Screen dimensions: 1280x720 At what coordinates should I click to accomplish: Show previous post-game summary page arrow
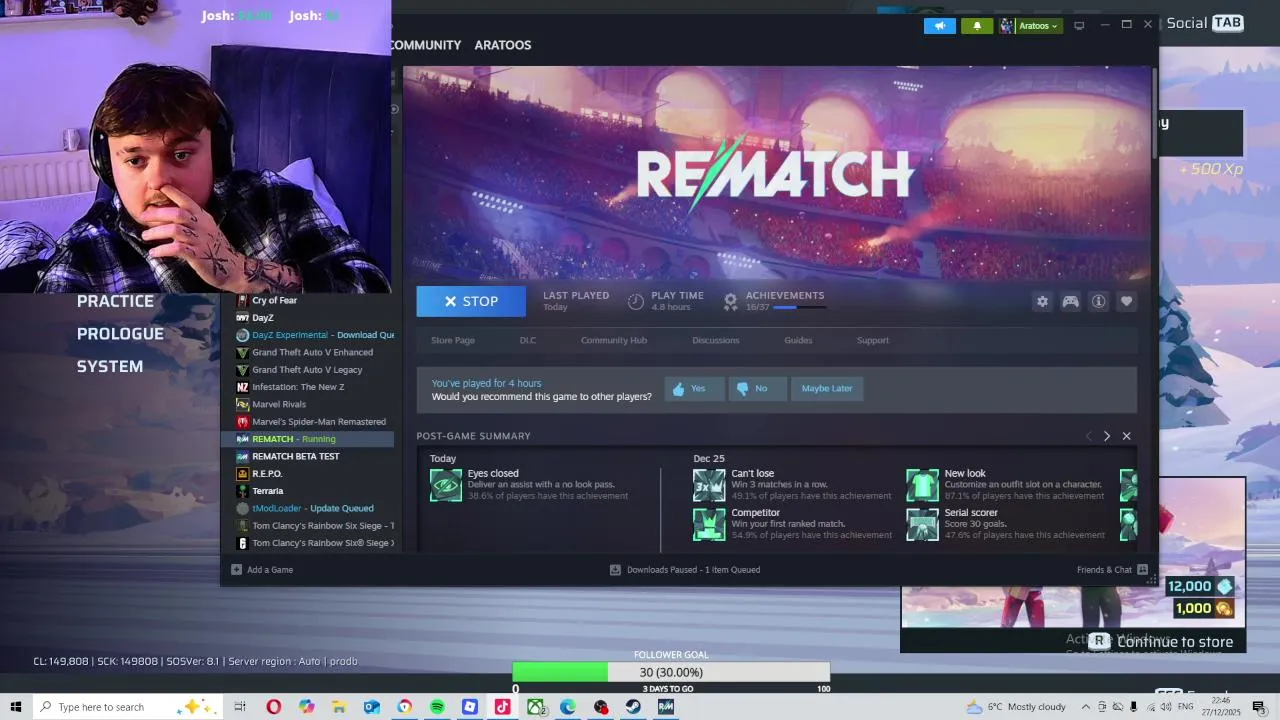[x=1089, y=436]
